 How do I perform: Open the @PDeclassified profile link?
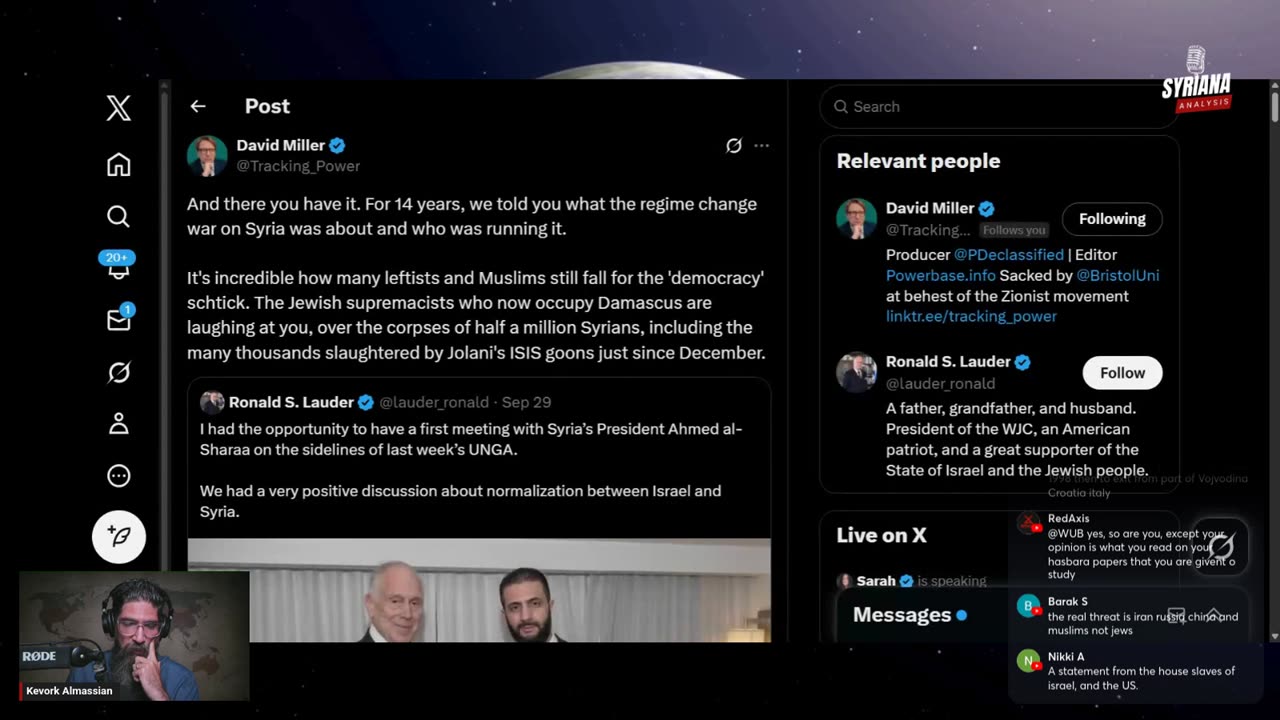pyautogui.click(x=1008, y=255)
